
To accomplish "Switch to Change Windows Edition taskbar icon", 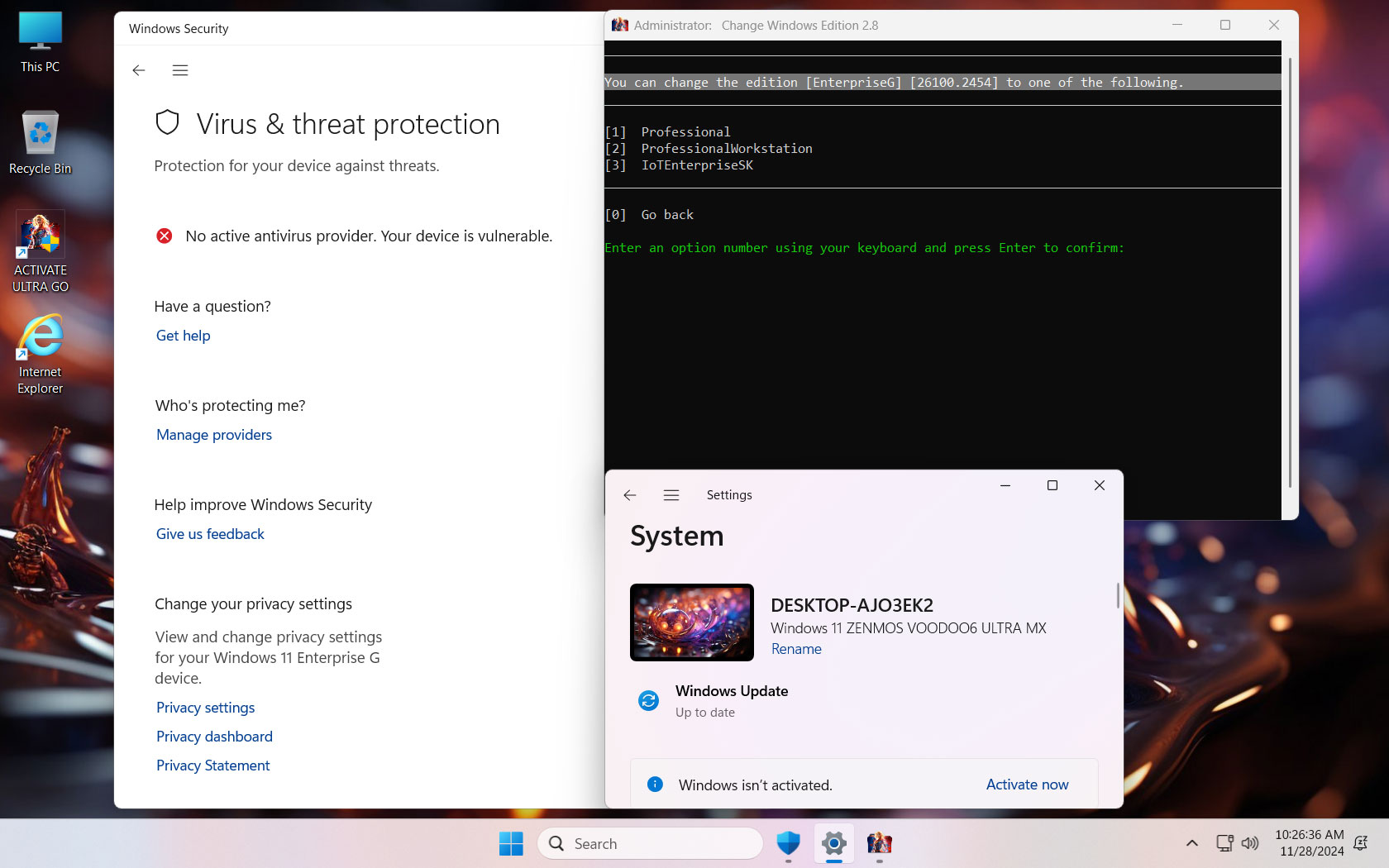I will click(x=880, y=844).
